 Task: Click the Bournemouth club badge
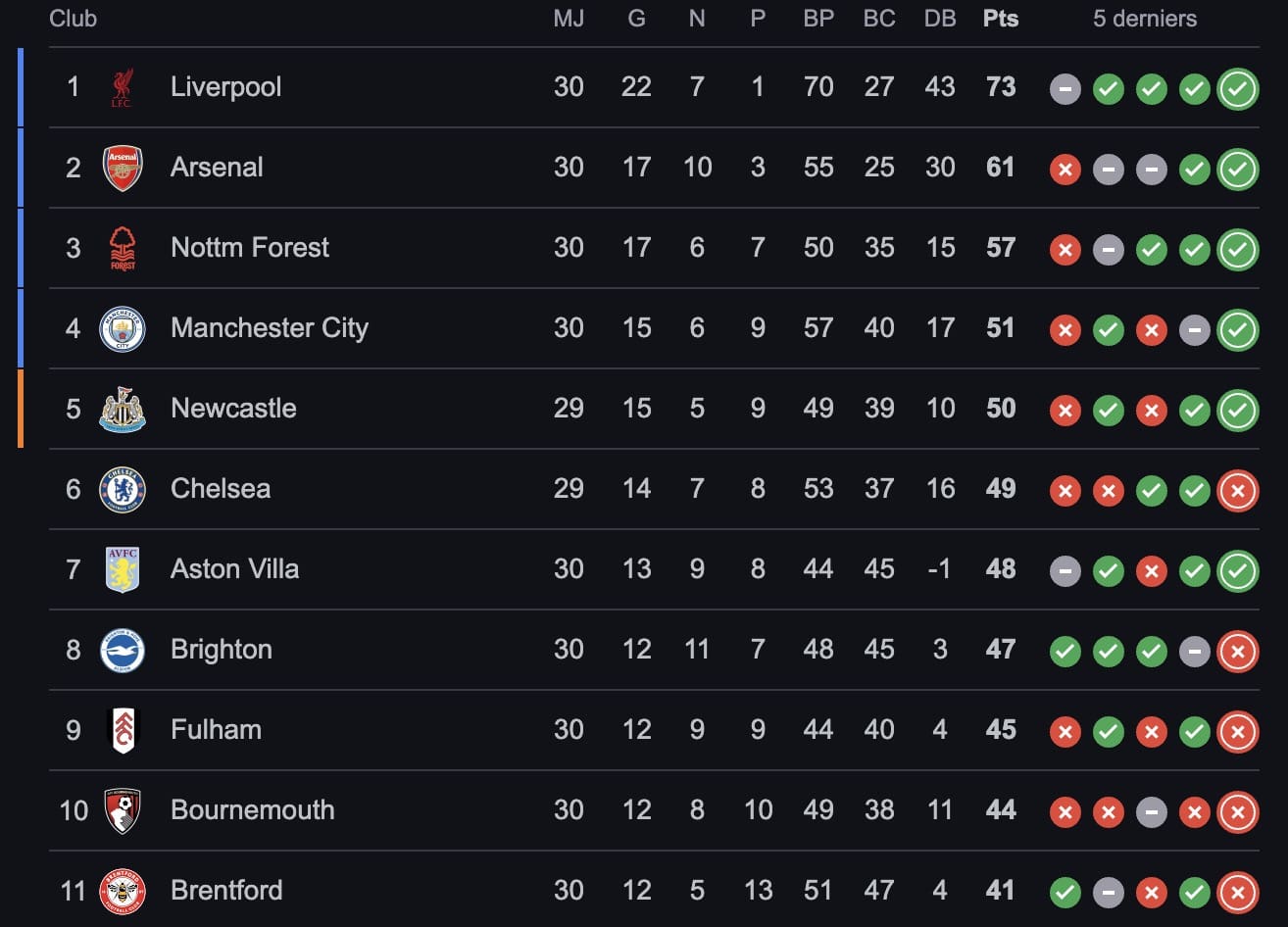coord(123,810)
